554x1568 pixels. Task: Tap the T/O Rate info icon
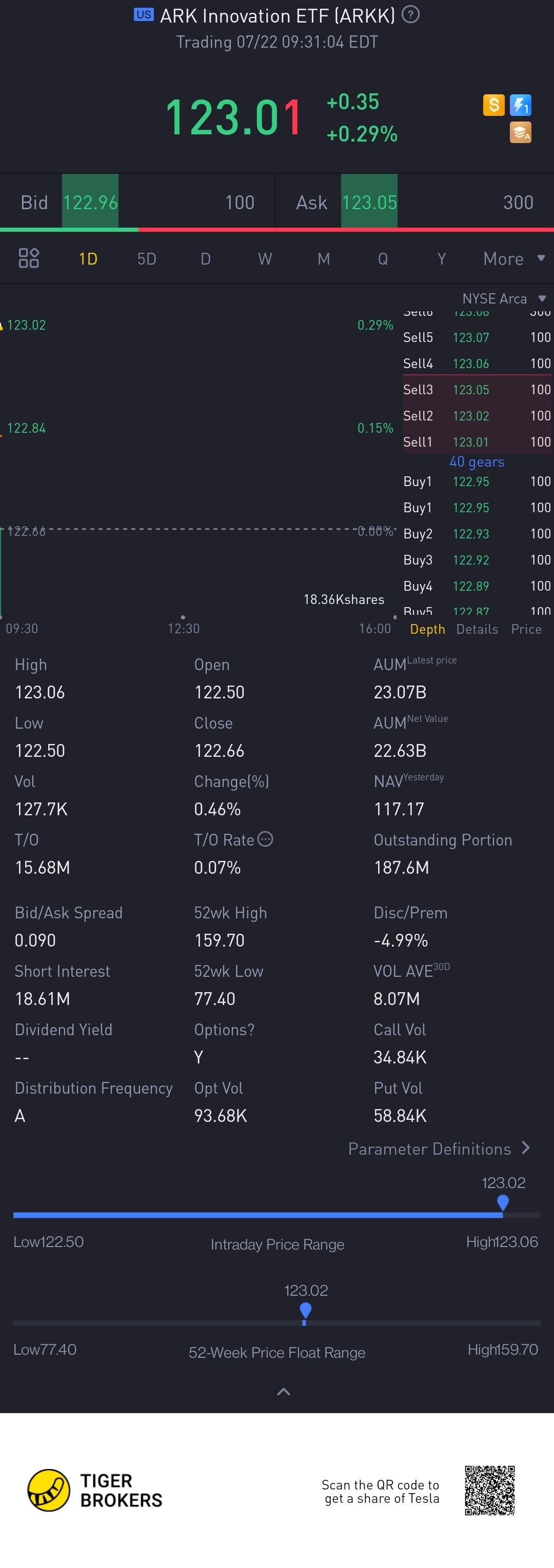[265, 839]
